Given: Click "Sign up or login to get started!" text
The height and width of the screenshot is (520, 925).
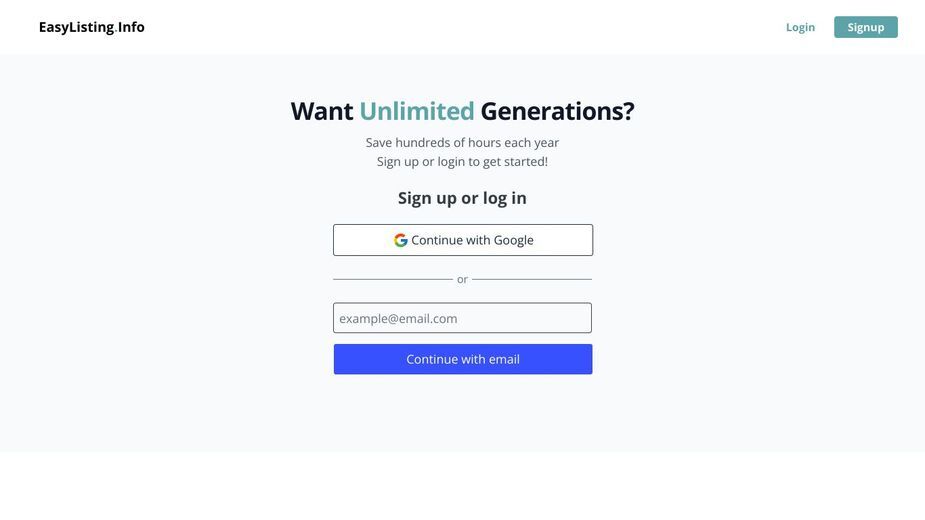Looking at the screenshot, I should (x=462, y=162).
